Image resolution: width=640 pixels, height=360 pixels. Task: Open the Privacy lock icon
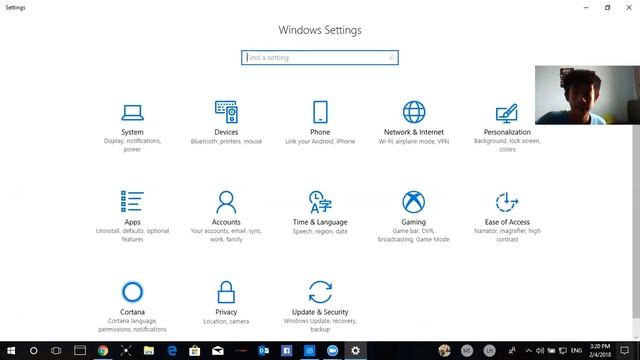pyautogui.click(x=226, y=292)
